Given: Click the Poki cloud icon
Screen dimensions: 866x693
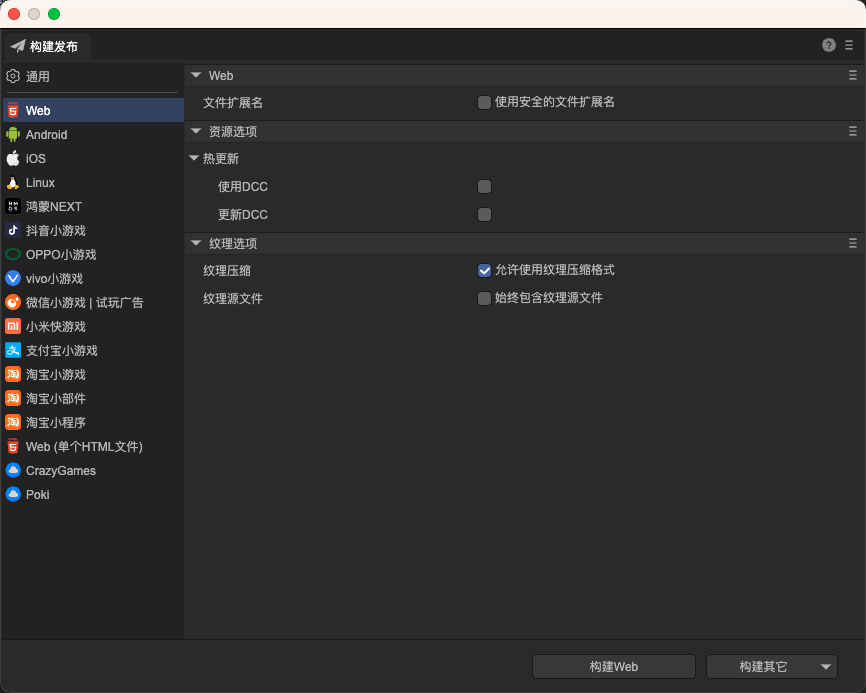Looking at the screenshot, I should pyautogui.click(x=13, y=494).
